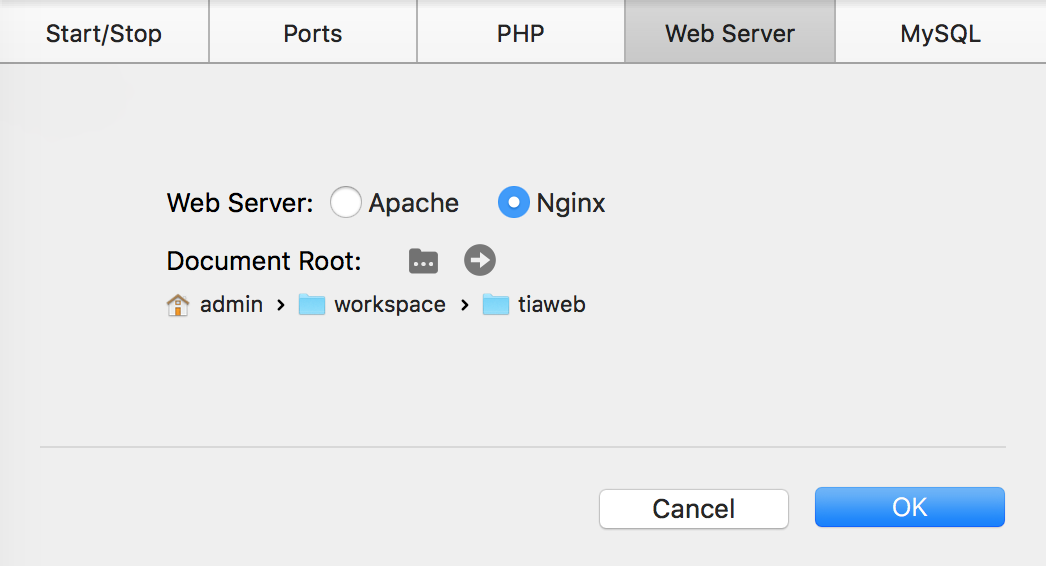
Task: Click the chevron between admin and workspace
Action: tap(281, 305)
